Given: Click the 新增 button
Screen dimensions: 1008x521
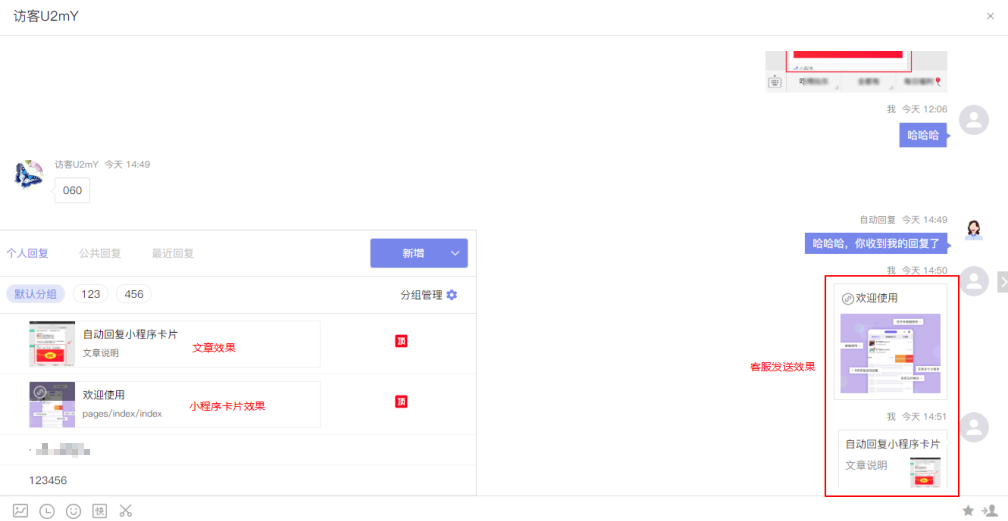Looking at the screenshot, I should (x=413, y=254).
